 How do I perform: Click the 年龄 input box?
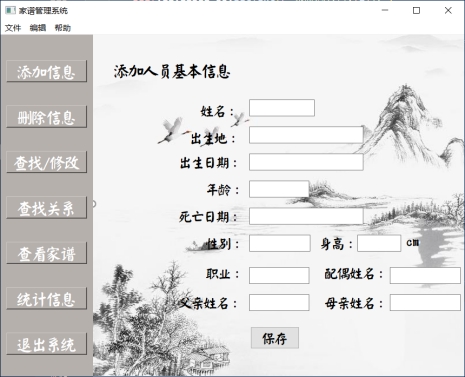pos(279,189)
